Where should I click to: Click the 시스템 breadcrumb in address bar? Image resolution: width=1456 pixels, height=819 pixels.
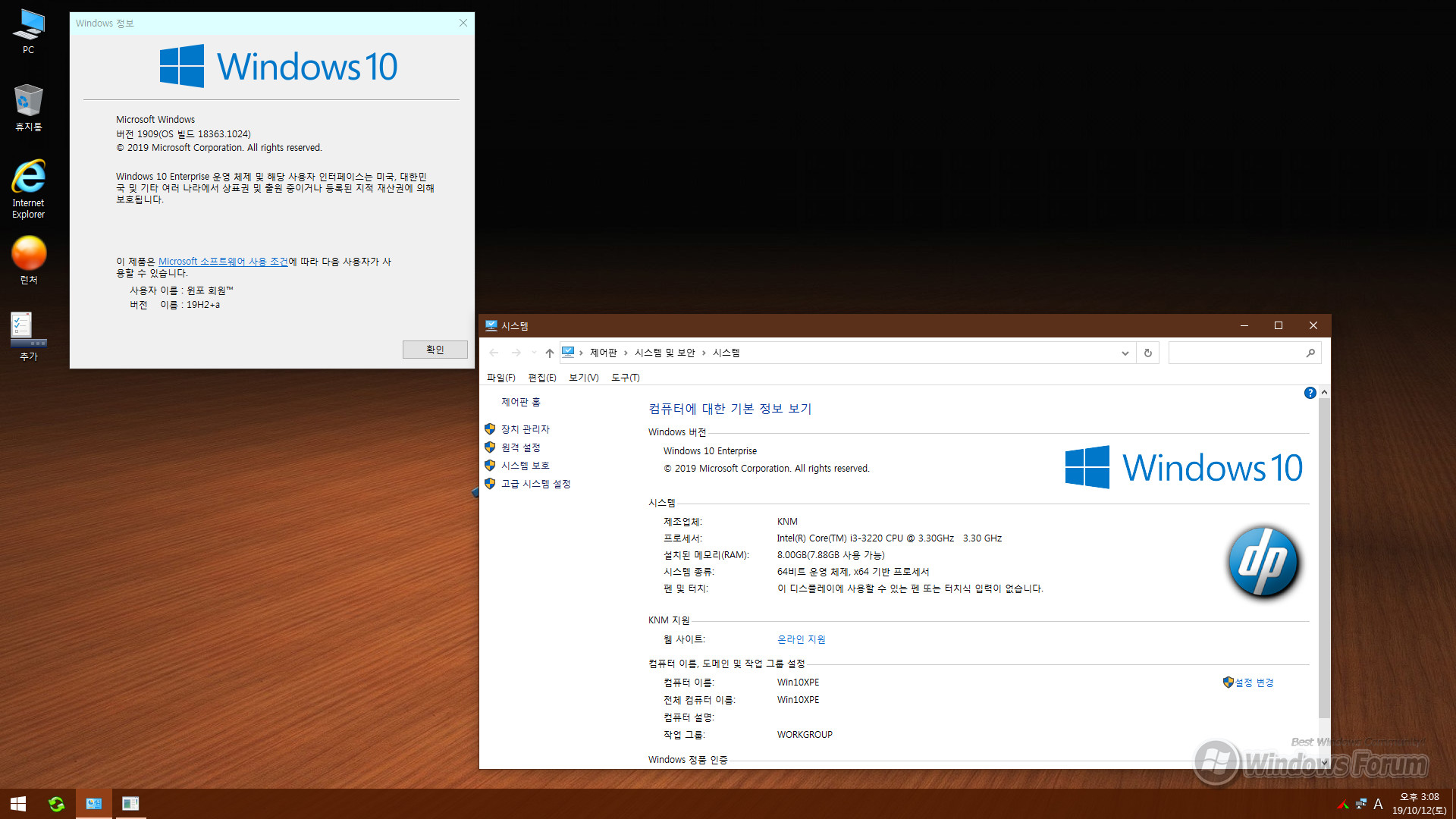tap(726, 353)
